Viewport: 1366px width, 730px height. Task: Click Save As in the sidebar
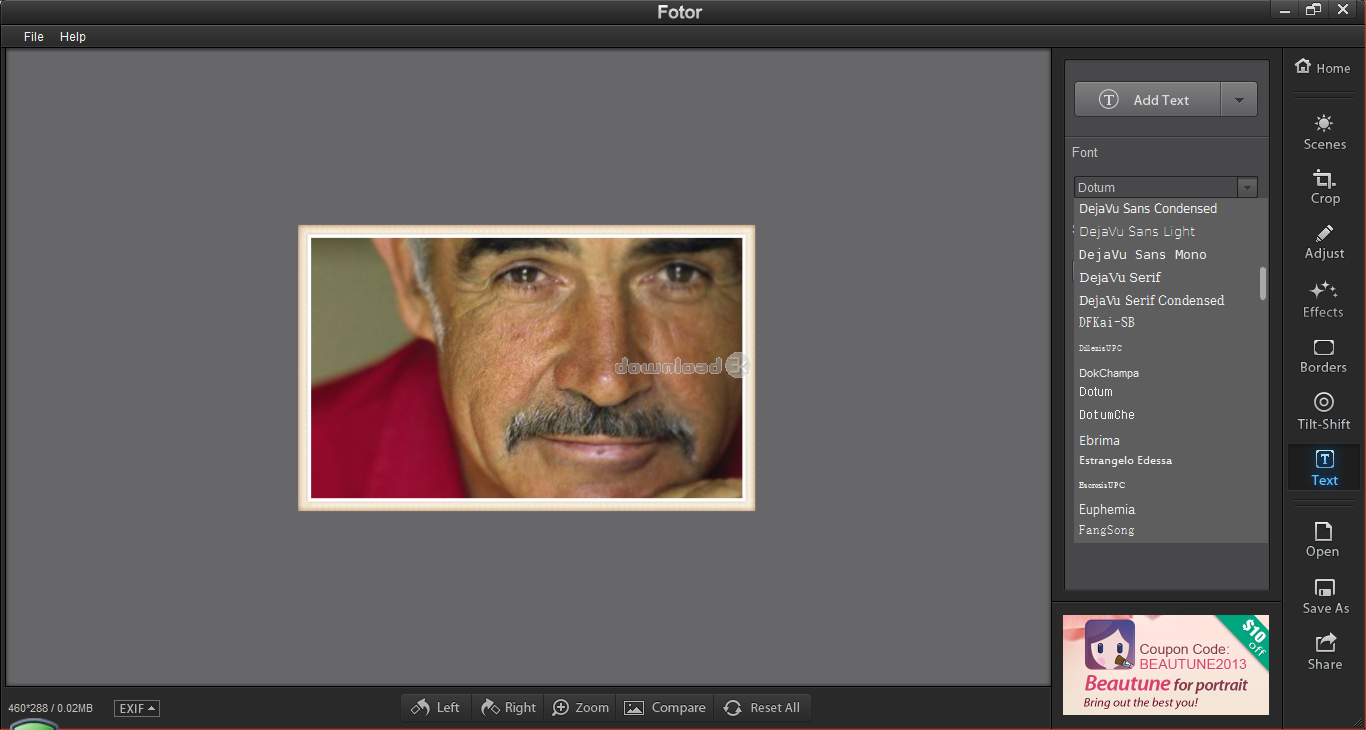coord(1325,595)
